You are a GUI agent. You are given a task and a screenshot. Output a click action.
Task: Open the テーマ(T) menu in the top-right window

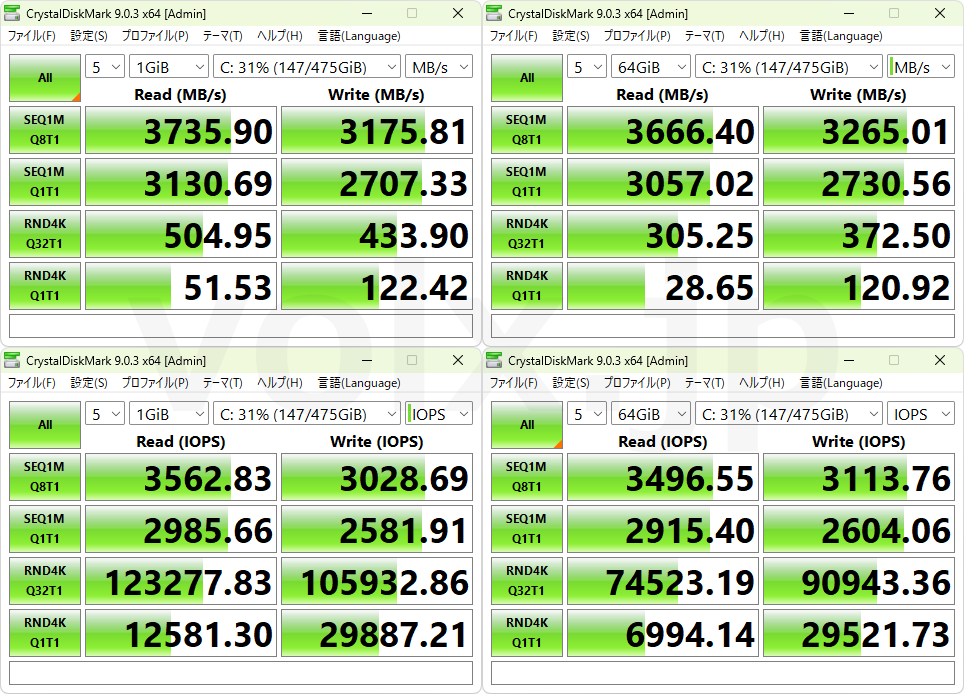(705, 36)
